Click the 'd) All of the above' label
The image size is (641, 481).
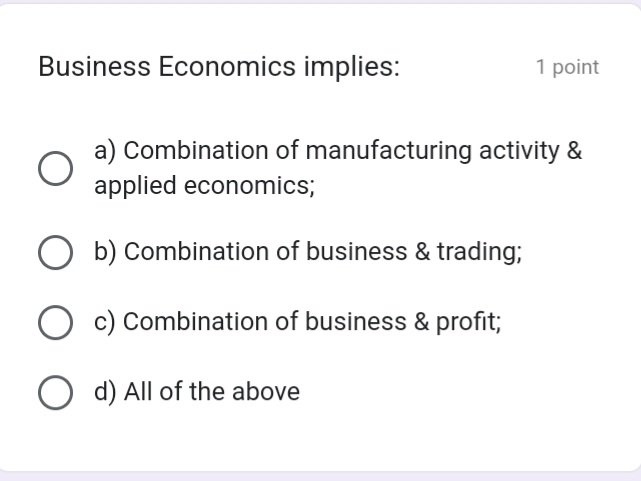[x=197, y=392]
